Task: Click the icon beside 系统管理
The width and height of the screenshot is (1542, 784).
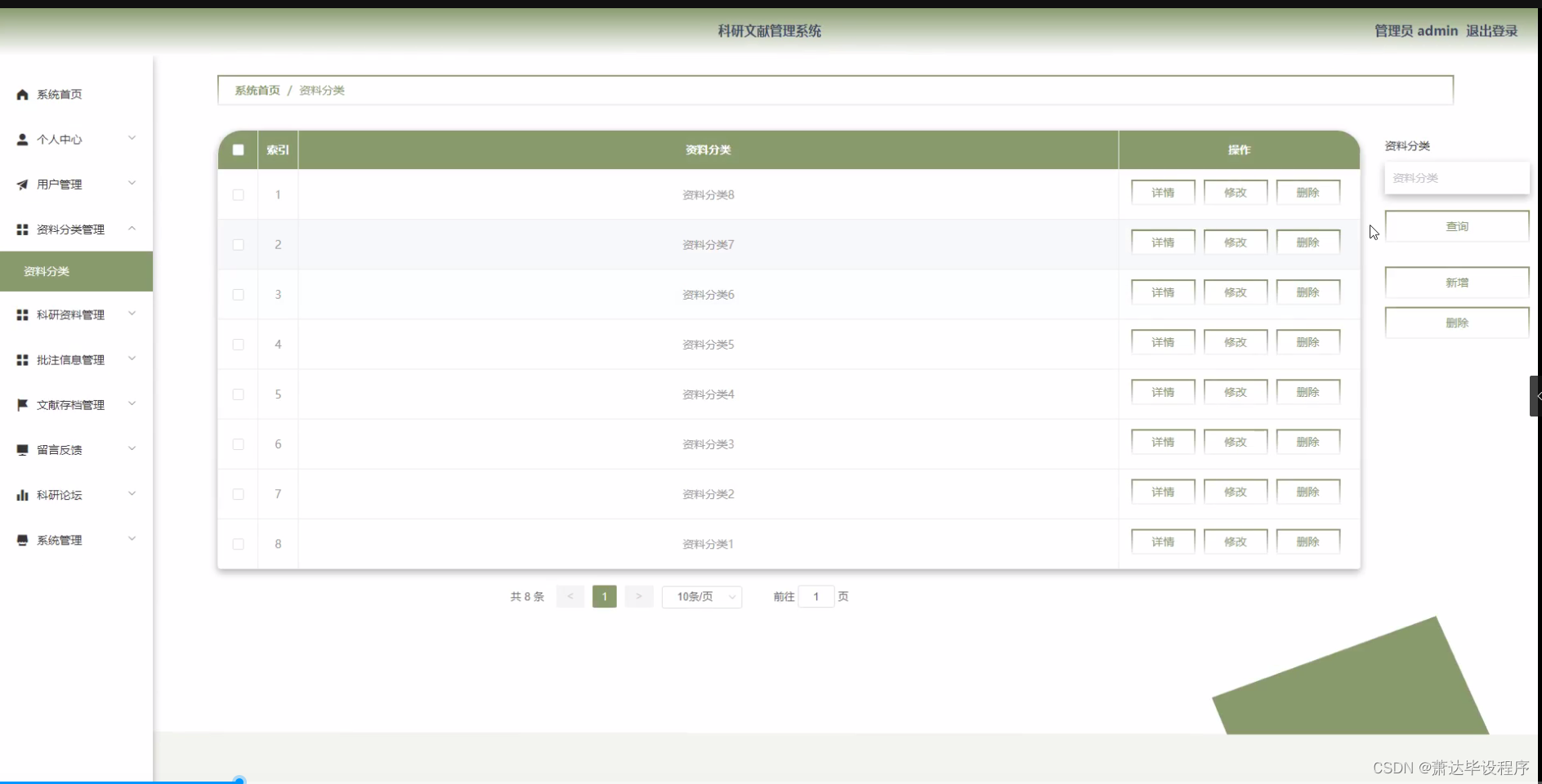Action: pyautogui.click(x=22, y=540)
